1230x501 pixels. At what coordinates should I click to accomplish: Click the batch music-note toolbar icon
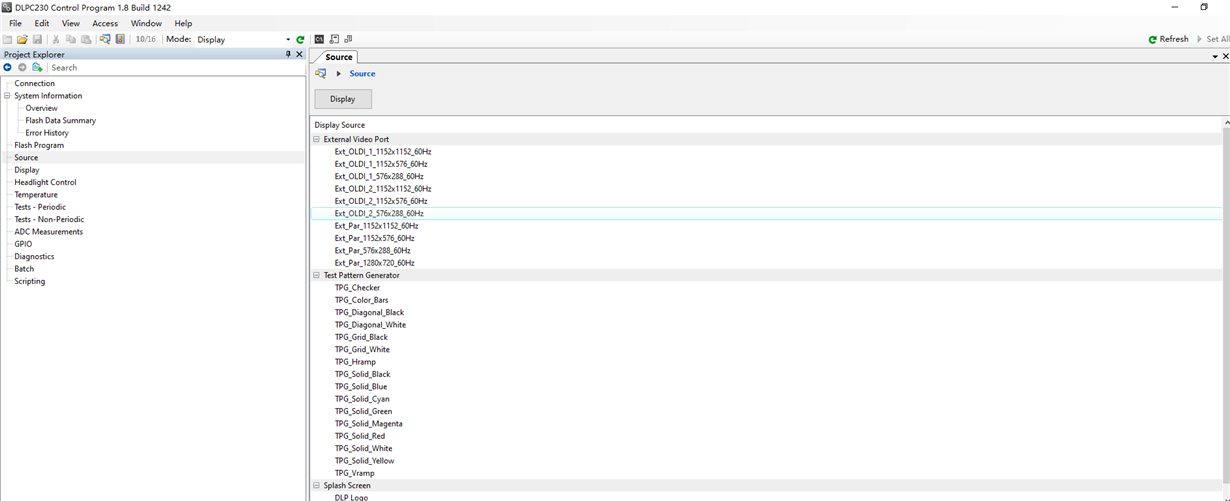[x=348, y=39]
